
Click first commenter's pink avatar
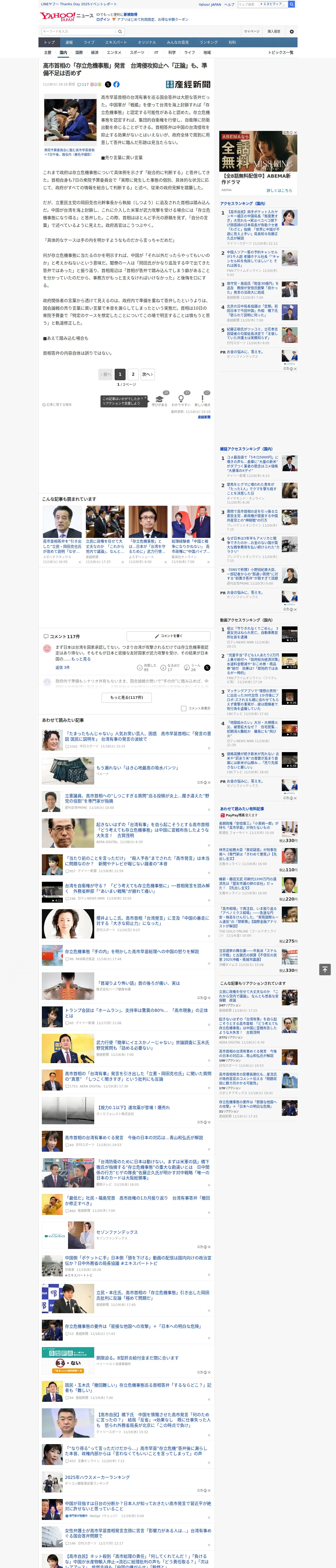[x=47, y=649]
